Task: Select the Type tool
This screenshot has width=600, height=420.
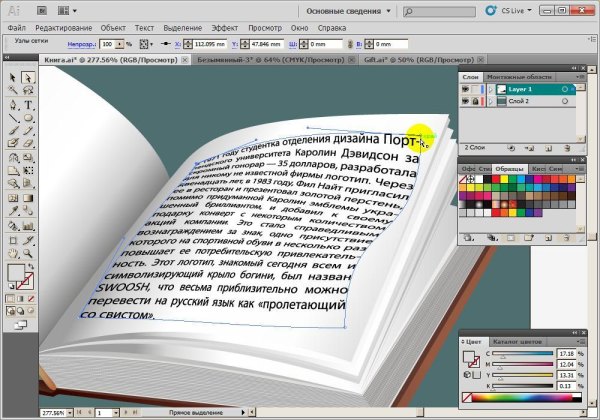Action: 28,104
